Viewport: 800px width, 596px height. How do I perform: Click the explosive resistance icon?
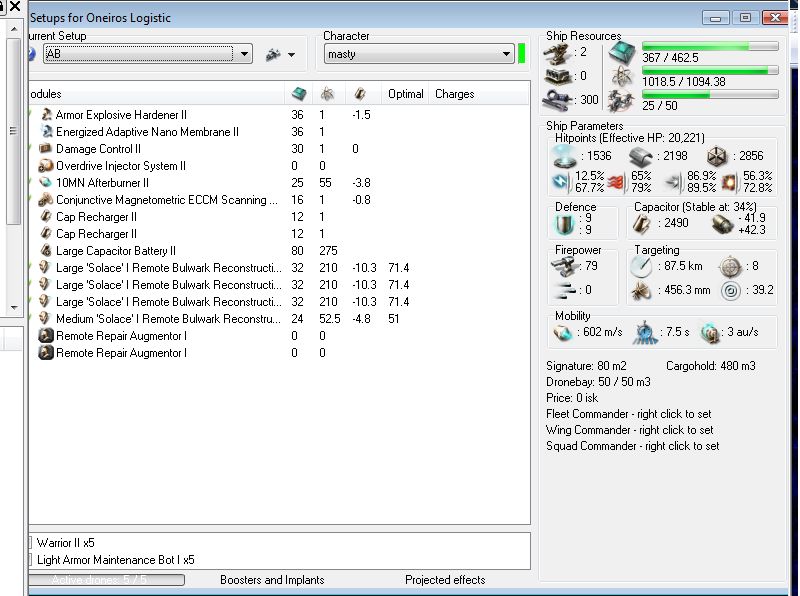tap(729, 182)
